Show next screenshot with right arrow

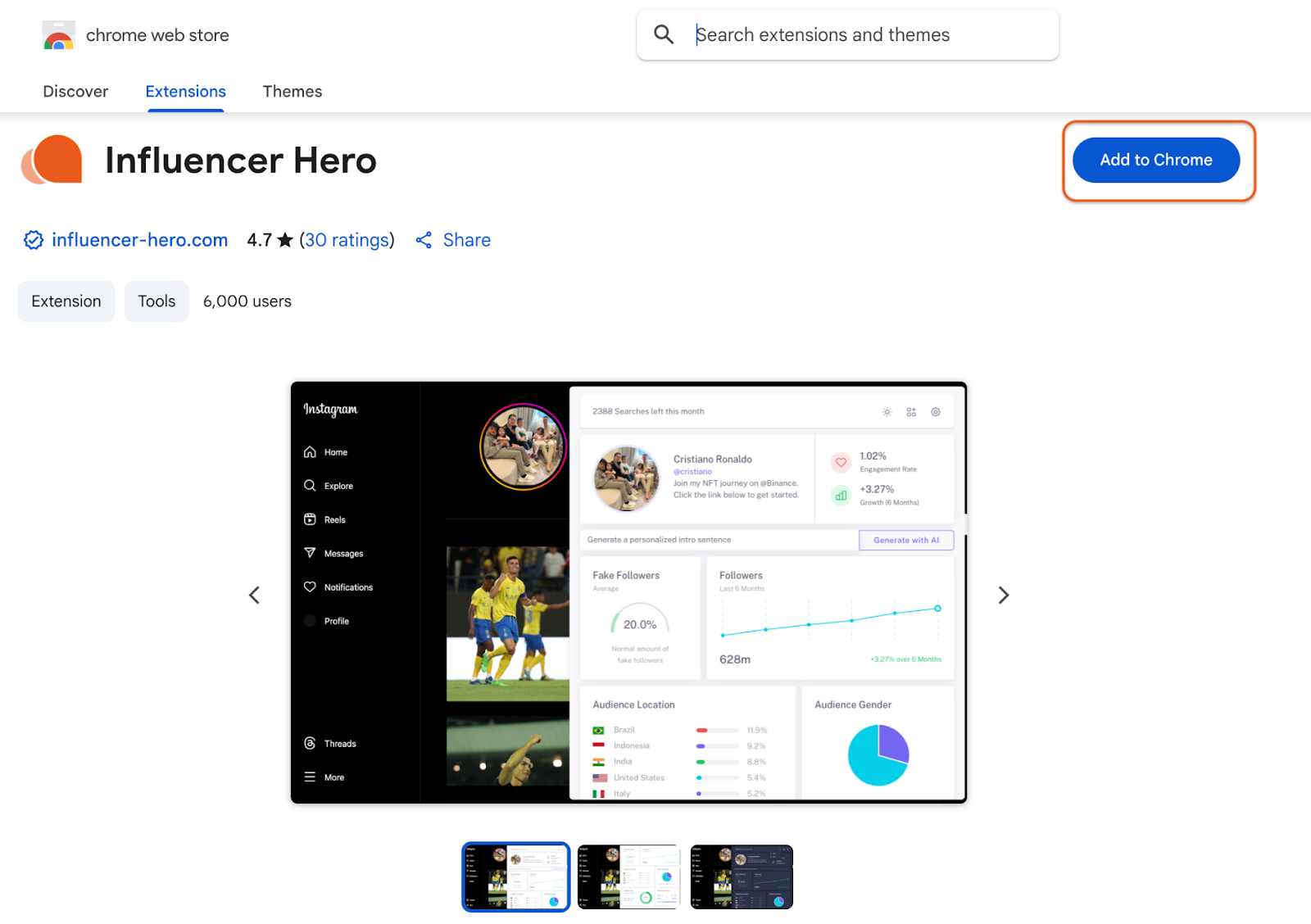point(1004,595)
